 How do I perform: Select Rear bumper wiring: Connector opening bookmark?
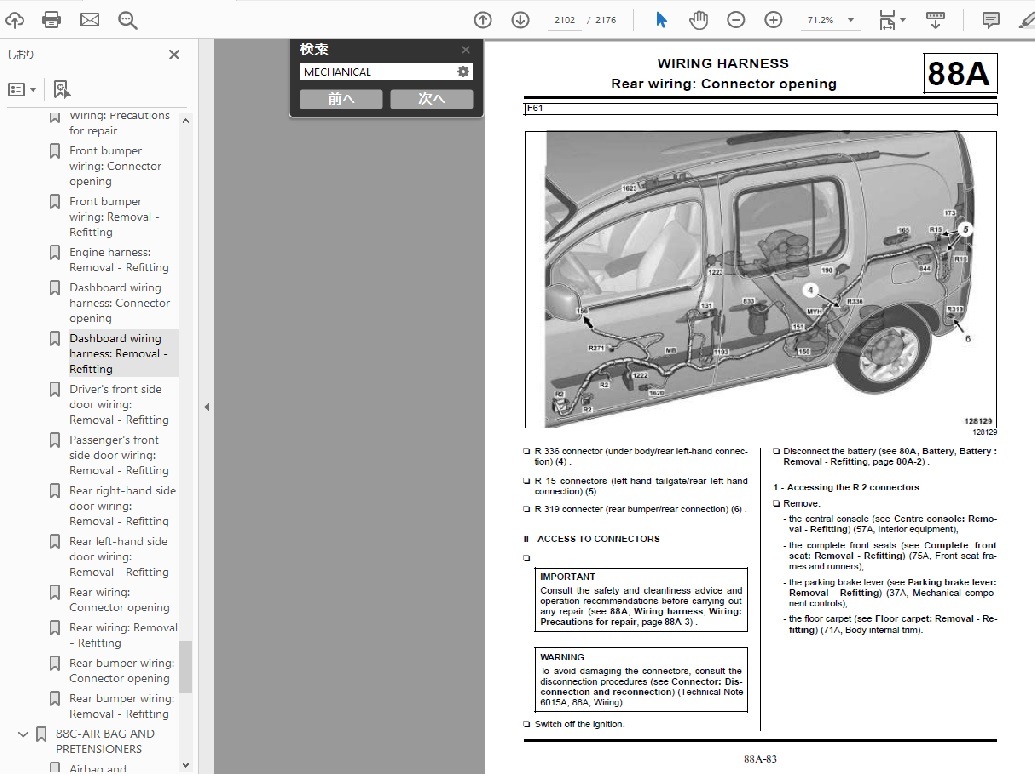coord(120,670)
